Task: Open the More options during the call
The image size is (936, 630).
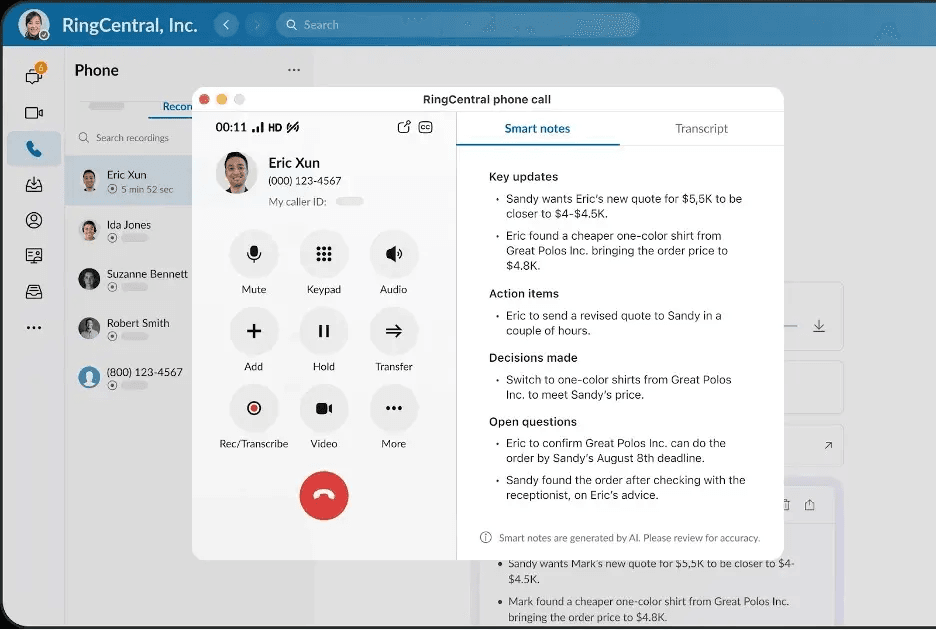Action: pyautogui.click(x=393, y=409)
